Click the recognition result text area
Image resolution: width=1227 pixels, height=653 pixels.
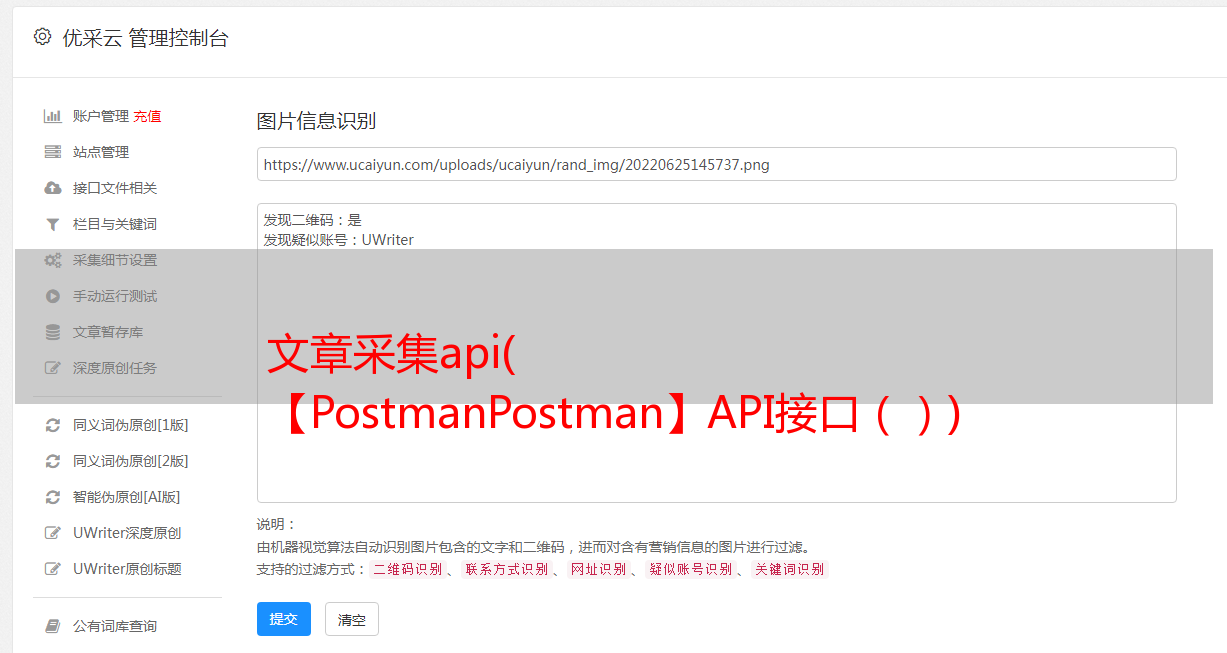(716, 353)
